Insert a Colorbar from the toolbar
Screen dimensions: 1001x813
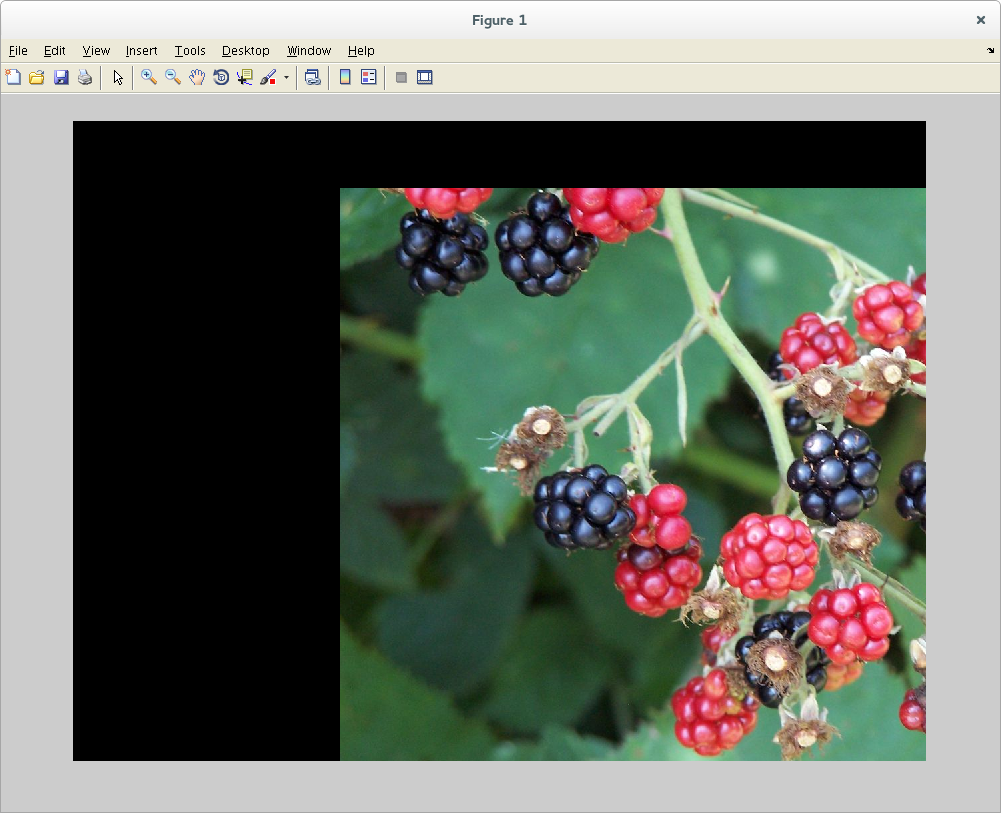(x=345, y=77)
